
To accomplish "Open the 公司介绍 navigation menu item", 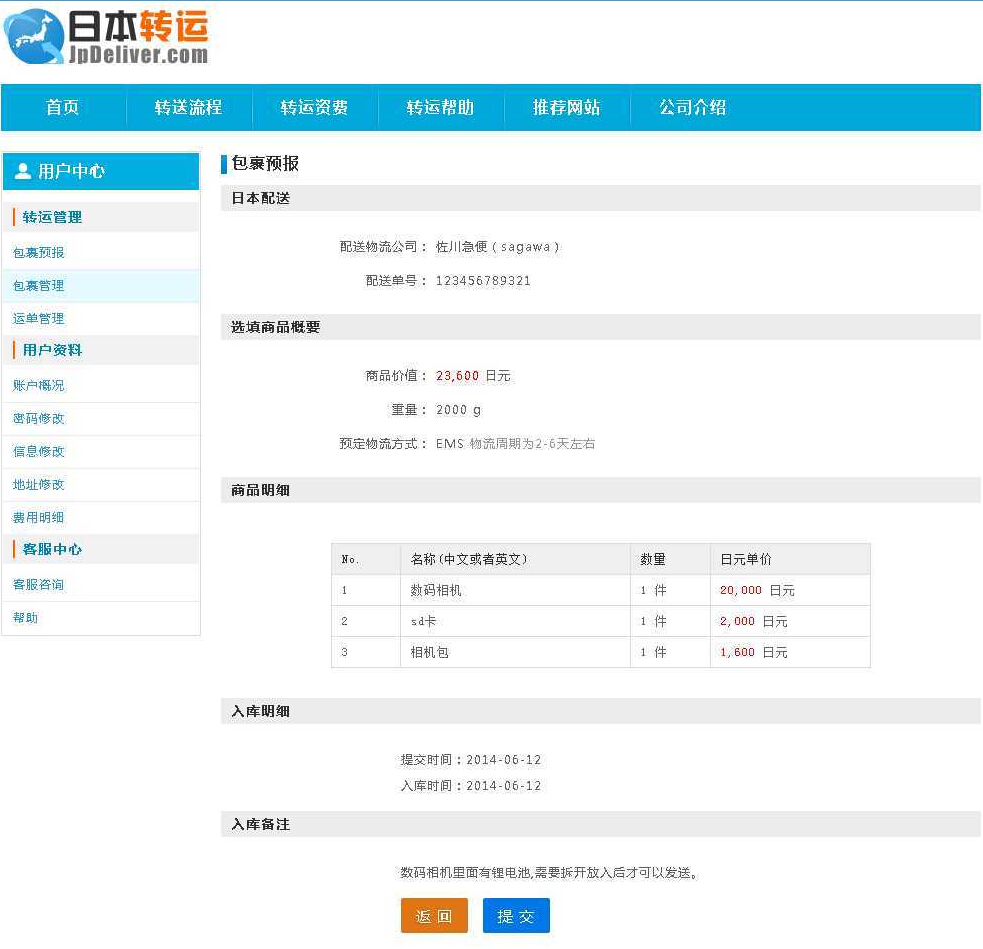I will click(691, 108).
